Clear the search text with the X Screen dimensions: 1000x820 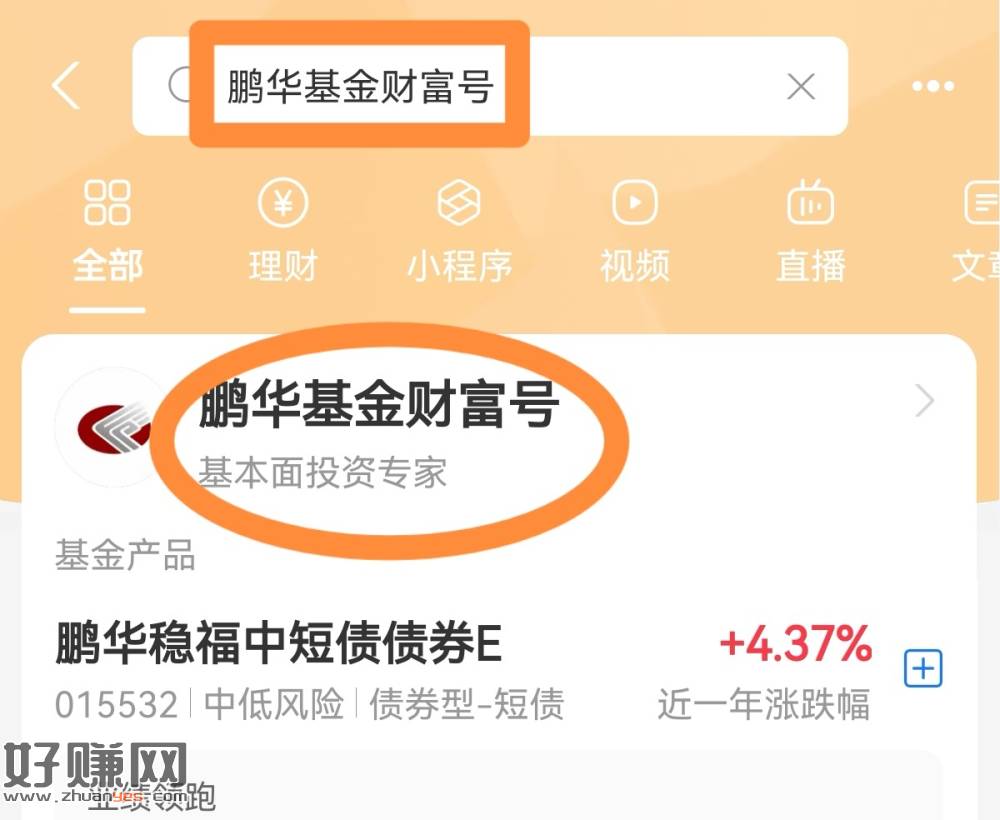coord(801,87)
